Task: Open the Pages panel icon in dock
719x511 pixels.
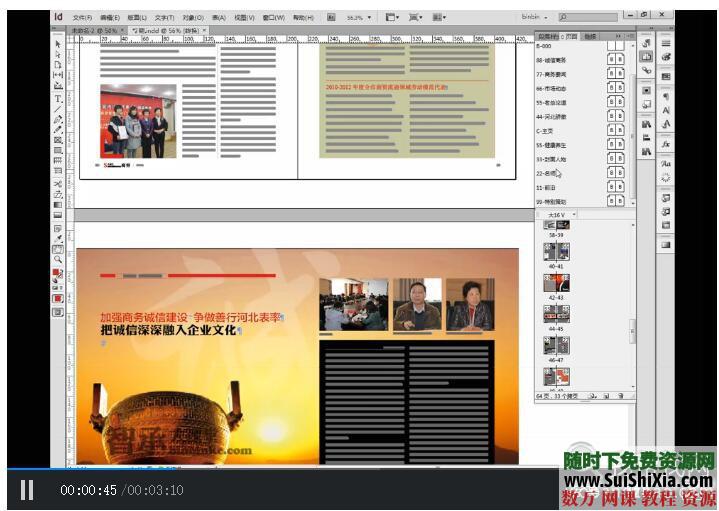Action: (x=646, y=56)
